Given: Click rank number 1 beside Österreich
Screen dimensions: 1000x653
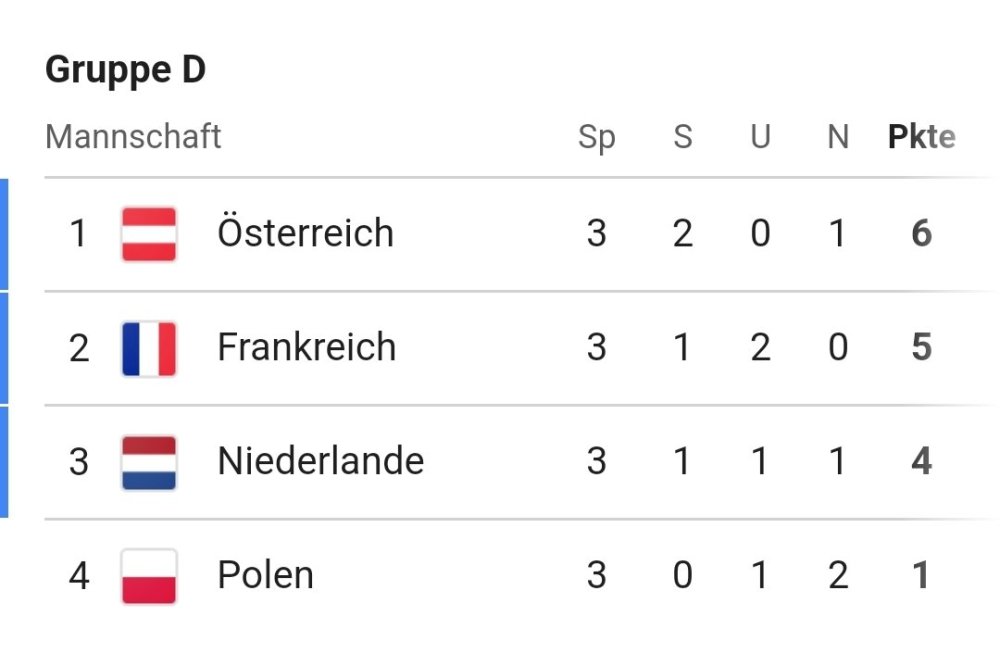Looking at the screenshot, I should [x=79, y=234].
